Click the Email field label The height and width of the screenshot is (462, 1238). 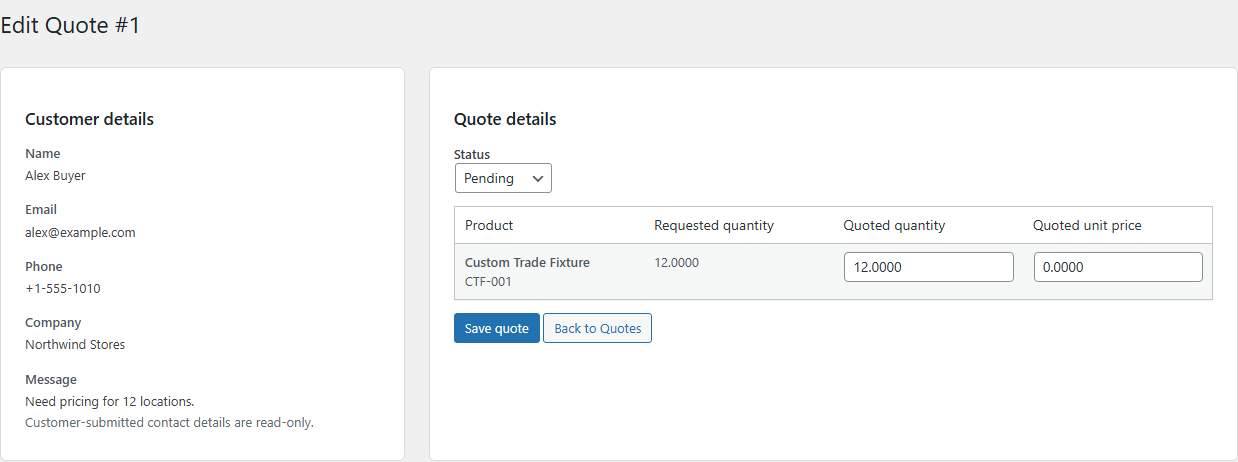[41, 209]
